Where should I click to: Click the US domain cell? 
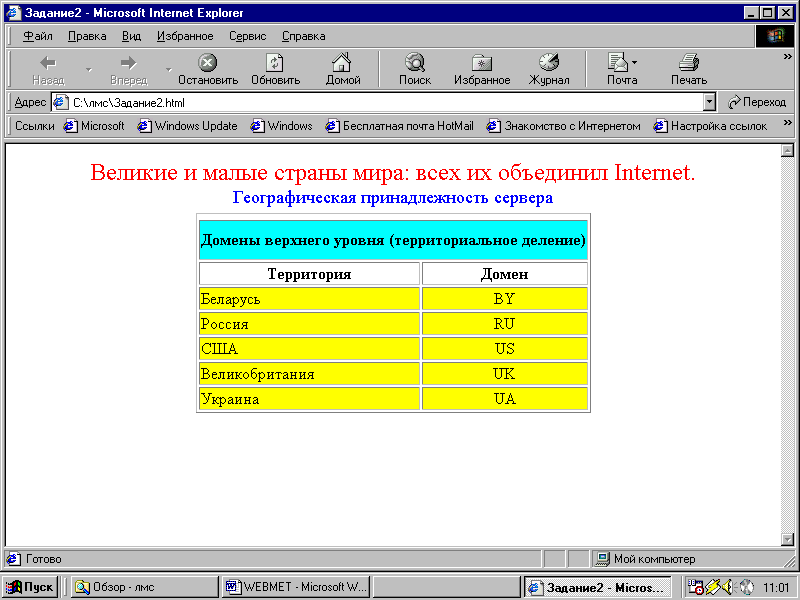pos(505,348)
